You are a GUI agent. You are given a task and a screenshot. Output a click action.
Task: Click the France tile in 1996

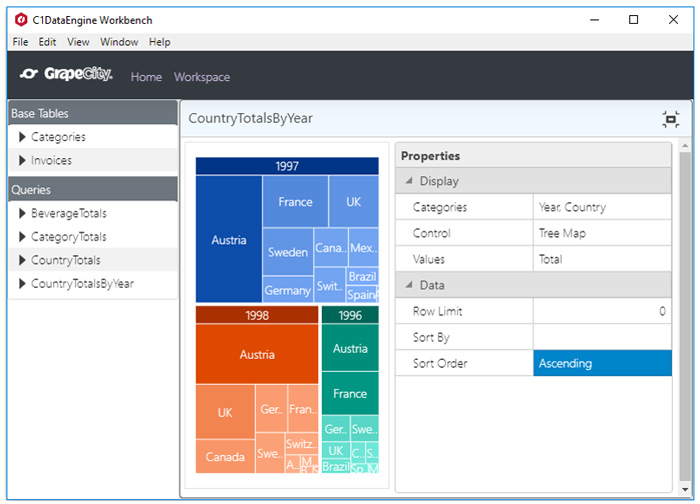pyautogui.click(x=350, y=393)
